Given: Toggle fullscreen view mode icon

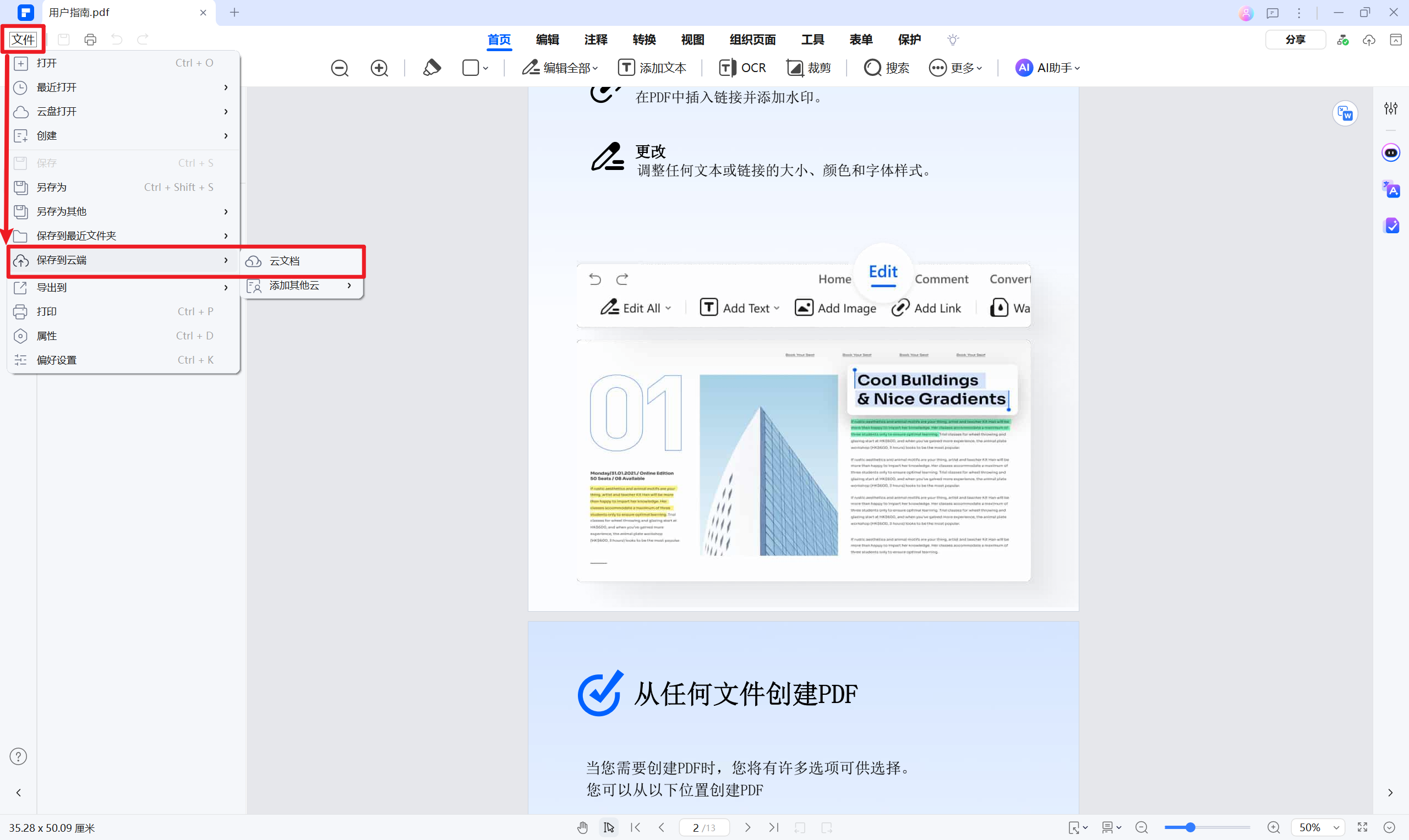Looking at the screenshot, I should pyautogui.click(x=1363, y=827).
